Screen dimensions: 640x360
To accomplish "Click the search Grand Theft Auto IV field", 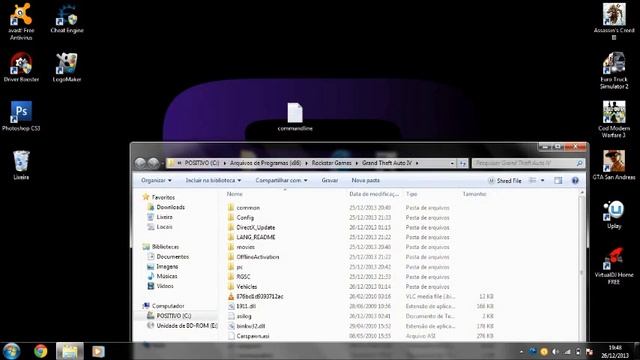I will [528, 163].
